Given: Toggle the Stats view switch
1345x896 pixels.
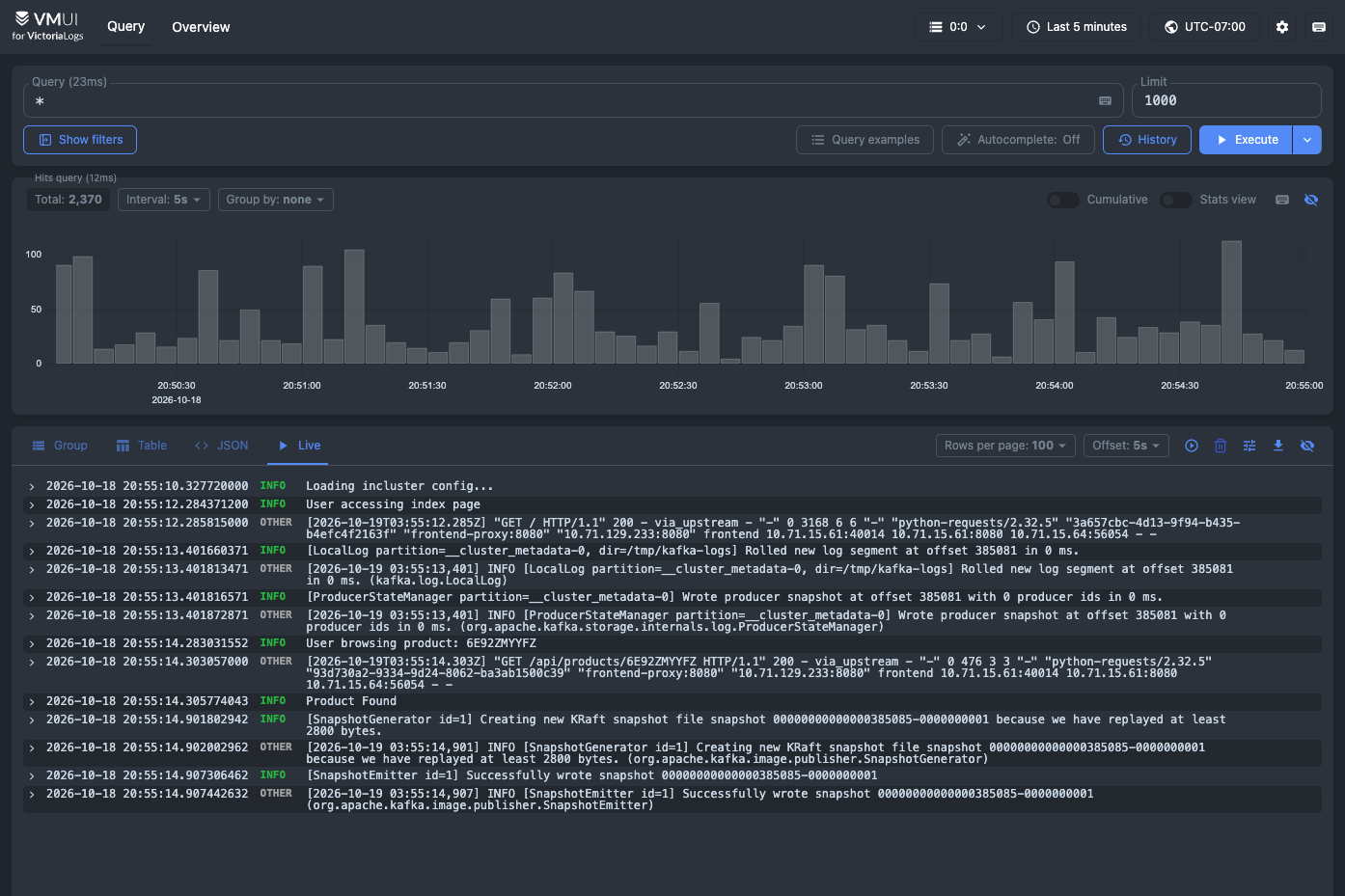Looking at the screenshot, I should coord(1176,200).
